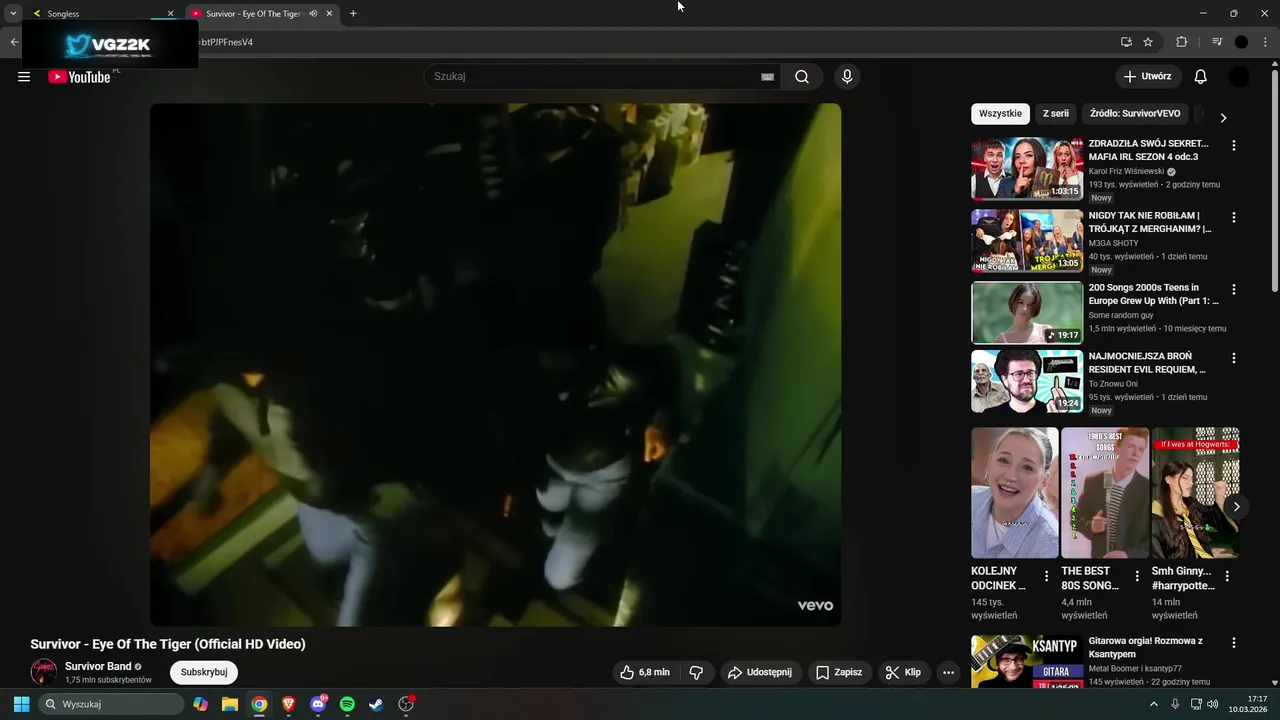Click the search magnifier button

point(802,77)
